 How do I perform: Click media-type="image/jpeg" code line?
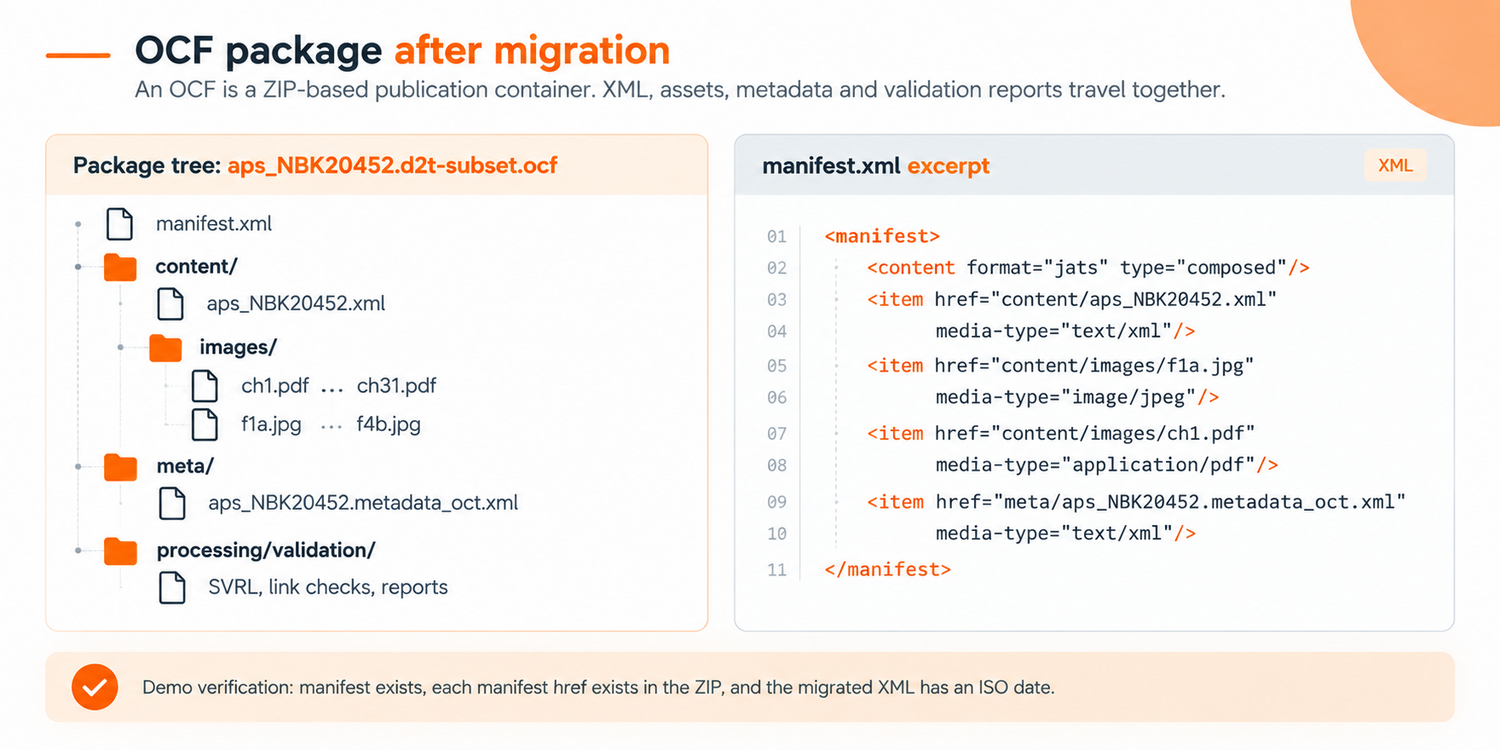pos(1077,397)
